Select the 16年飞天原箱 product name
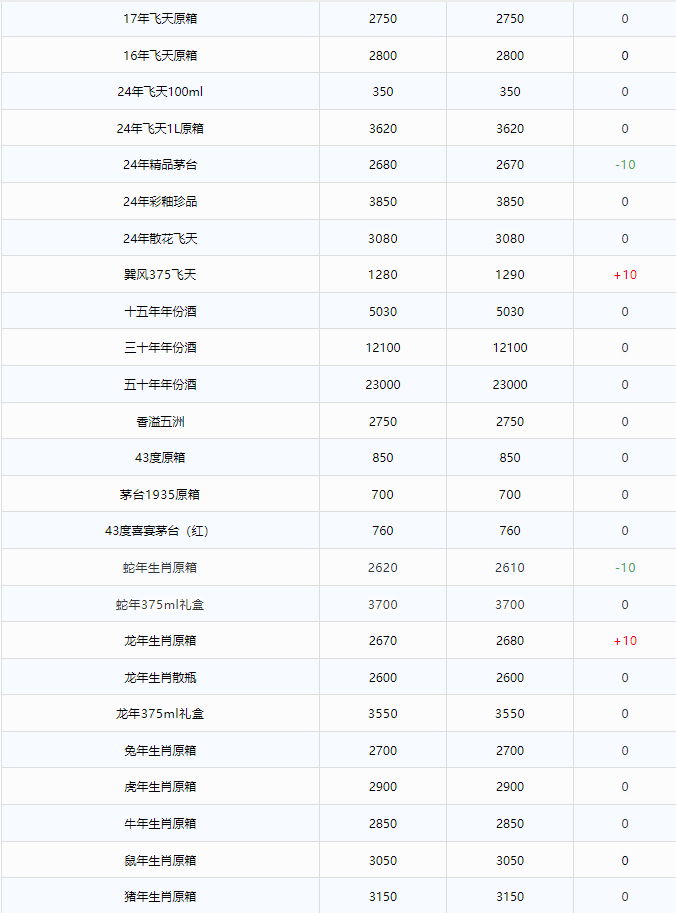This screenshot has width=676, height=913. (x=160, y=55)
